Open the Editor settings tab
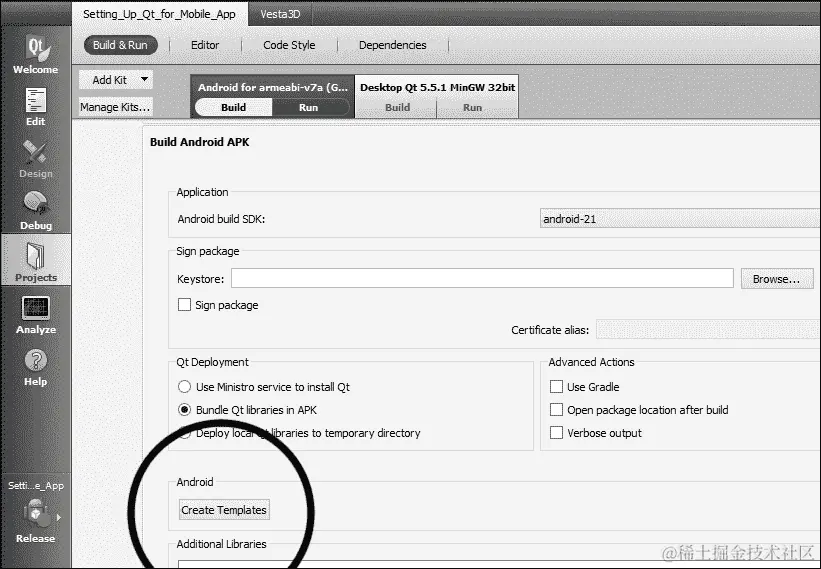The image size is (821, 569). tap(205, 45)
